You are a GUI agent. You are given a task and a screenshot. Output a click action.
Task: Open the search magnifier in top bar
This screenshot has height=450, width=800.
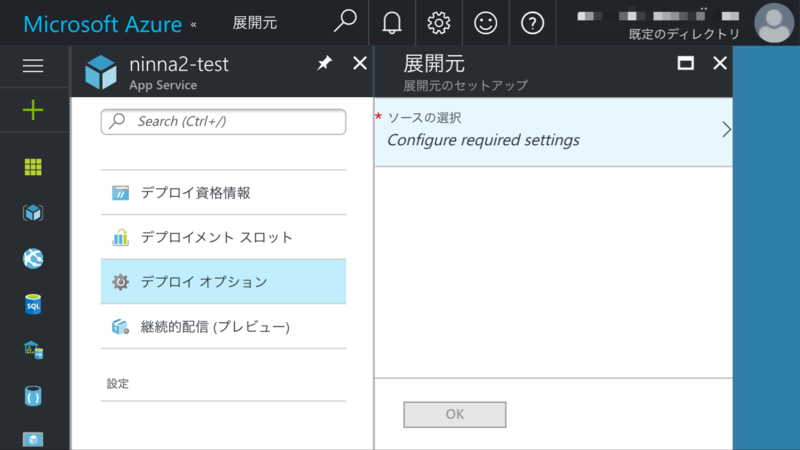point(345,21)
